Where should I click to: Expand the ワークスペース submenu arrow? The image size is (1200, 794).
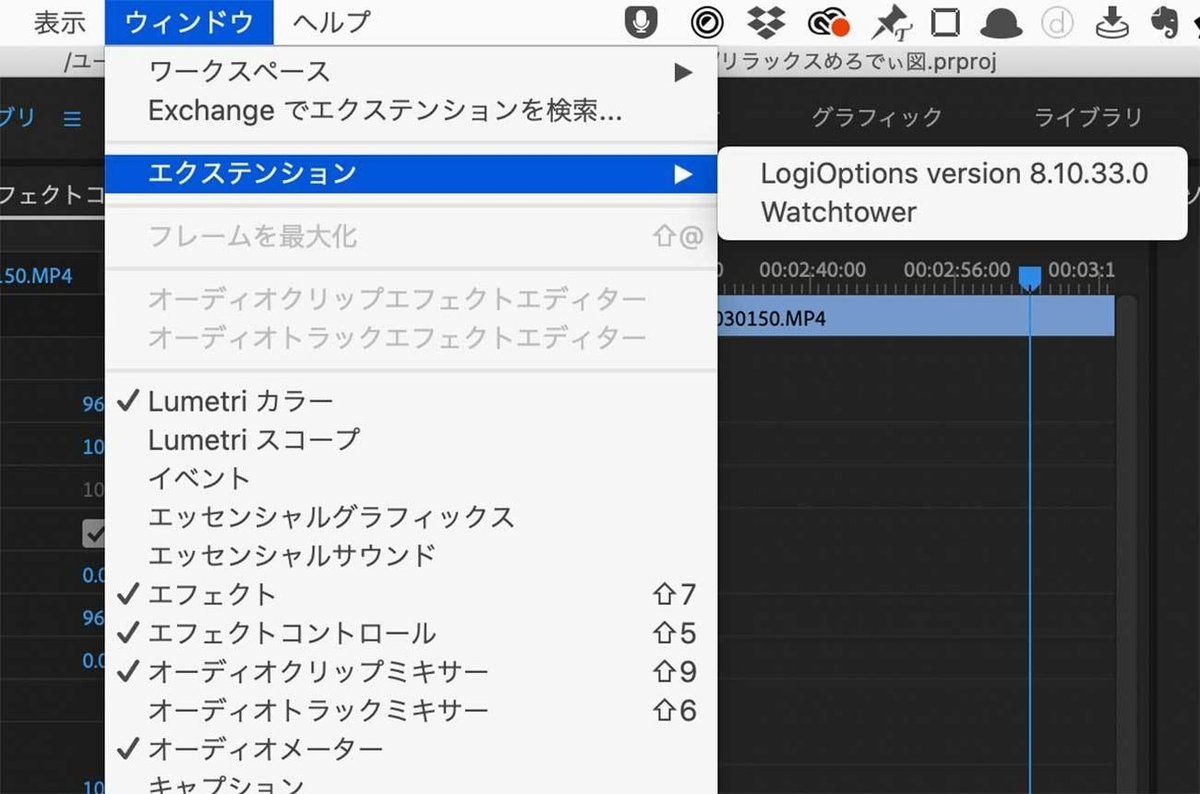pyautogui.click(x=684, y=71)
